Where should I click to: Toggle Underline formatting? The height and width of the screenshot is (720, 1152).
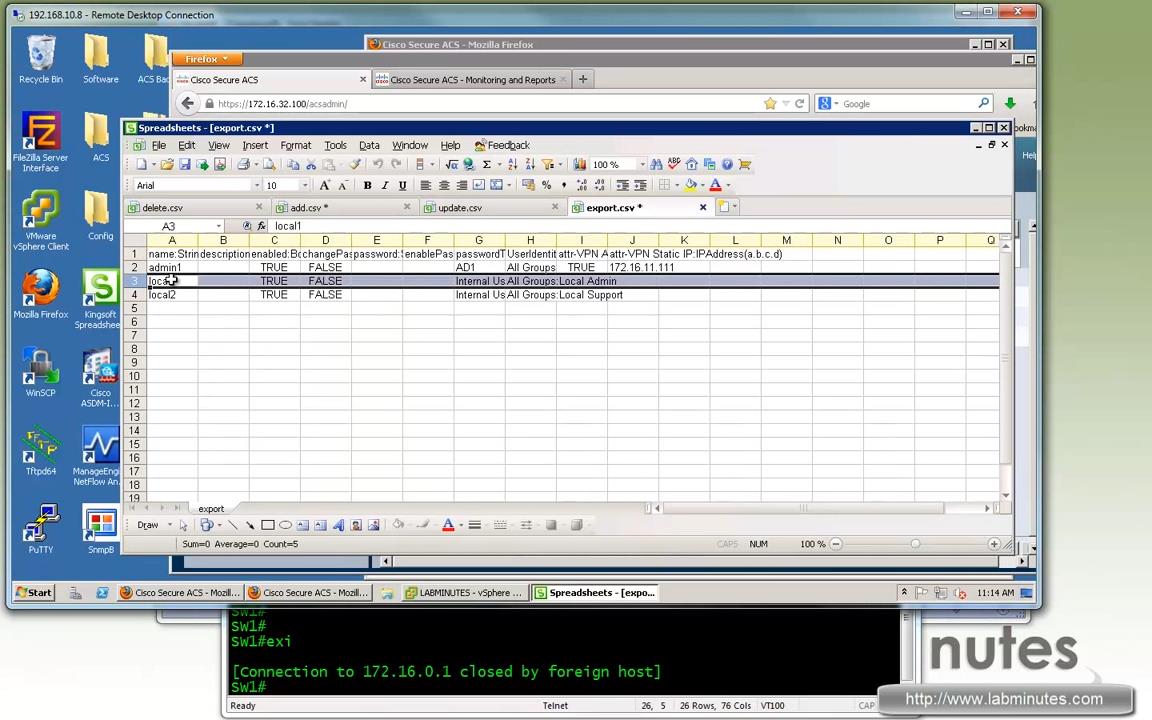(403, 185)
